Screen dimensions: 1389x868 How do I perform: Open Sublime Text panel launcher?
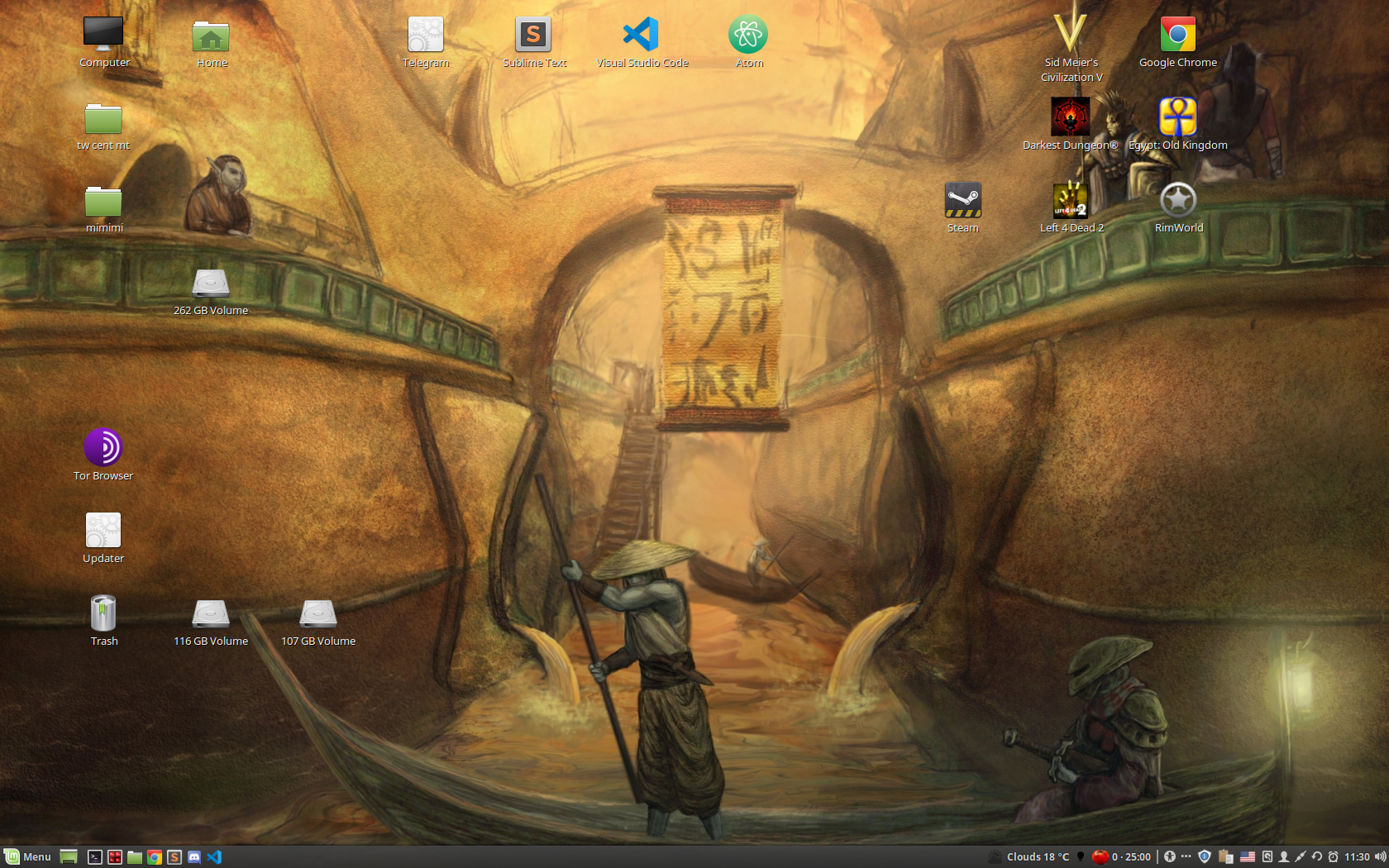click(174, 857)
